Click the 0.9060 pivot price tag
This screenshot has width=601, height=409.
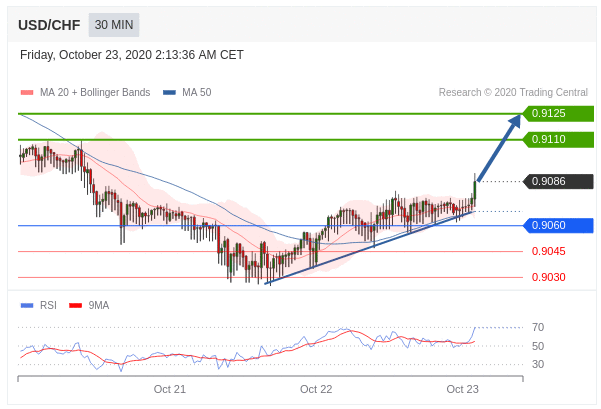pyautogui.click(x=559, y=225)
